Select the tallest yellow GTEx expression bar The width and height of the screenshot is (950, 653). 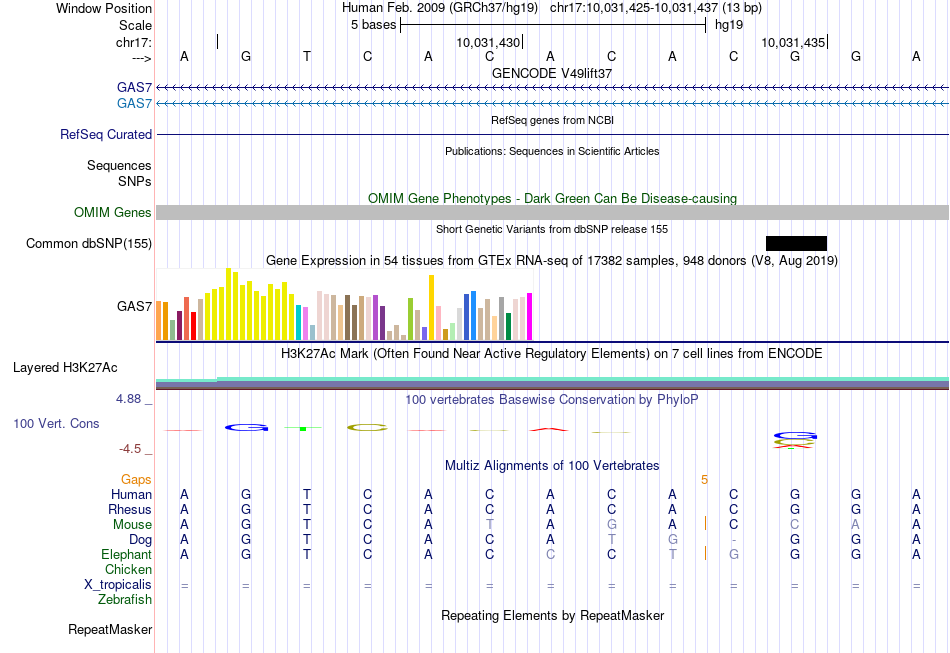click(228, 304)
